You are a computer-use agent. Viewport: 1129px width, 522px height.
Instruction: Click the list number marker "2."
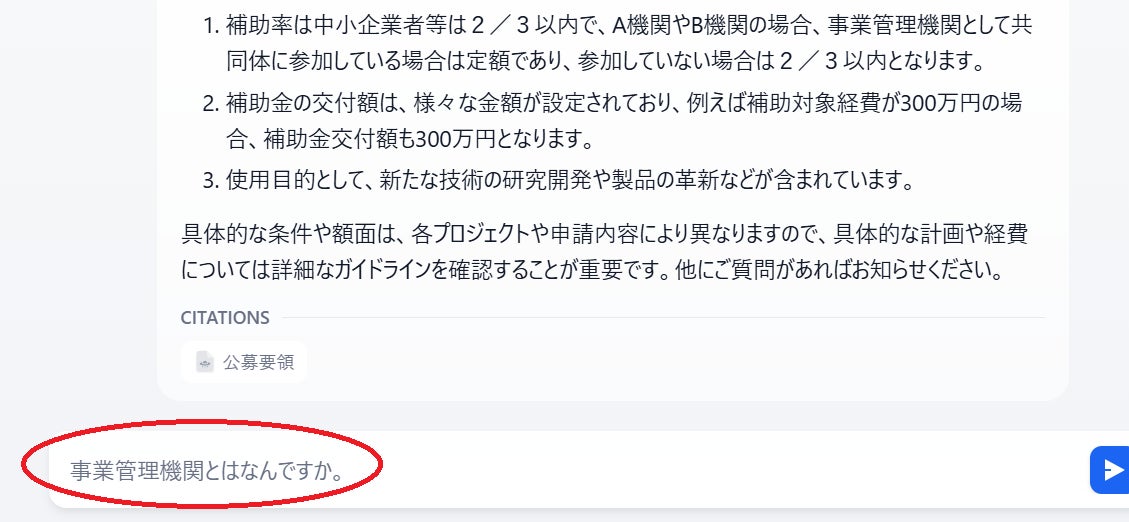pos(211,104)
